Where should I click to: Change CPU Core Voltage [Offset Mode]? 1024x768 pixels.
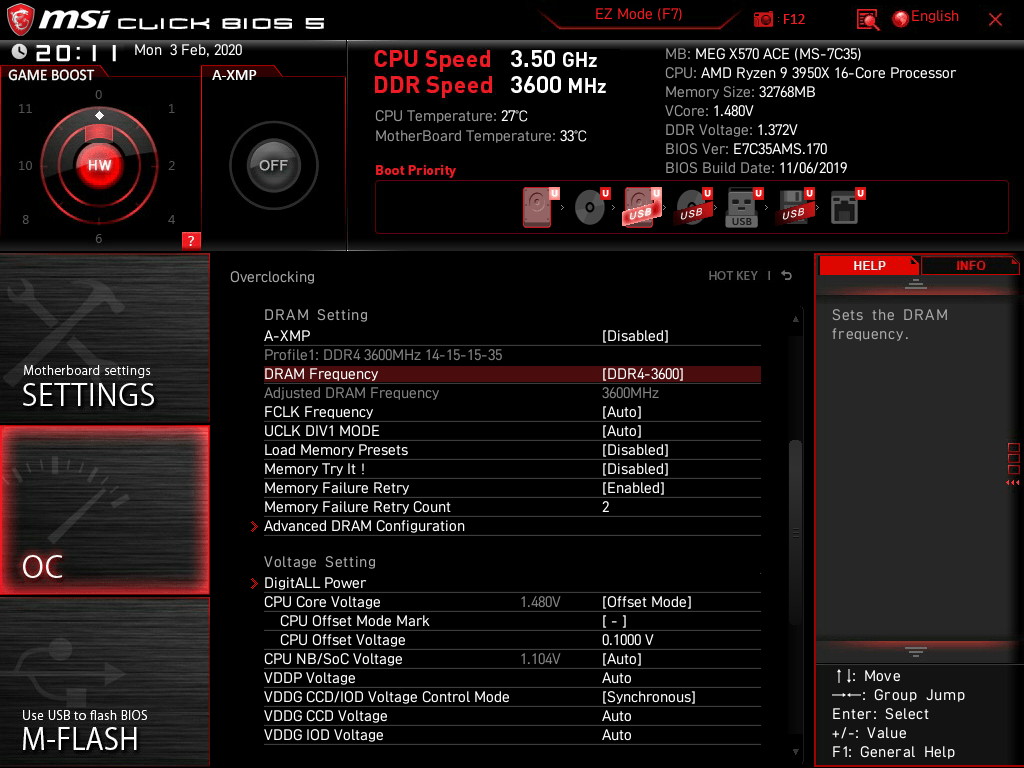512,601
